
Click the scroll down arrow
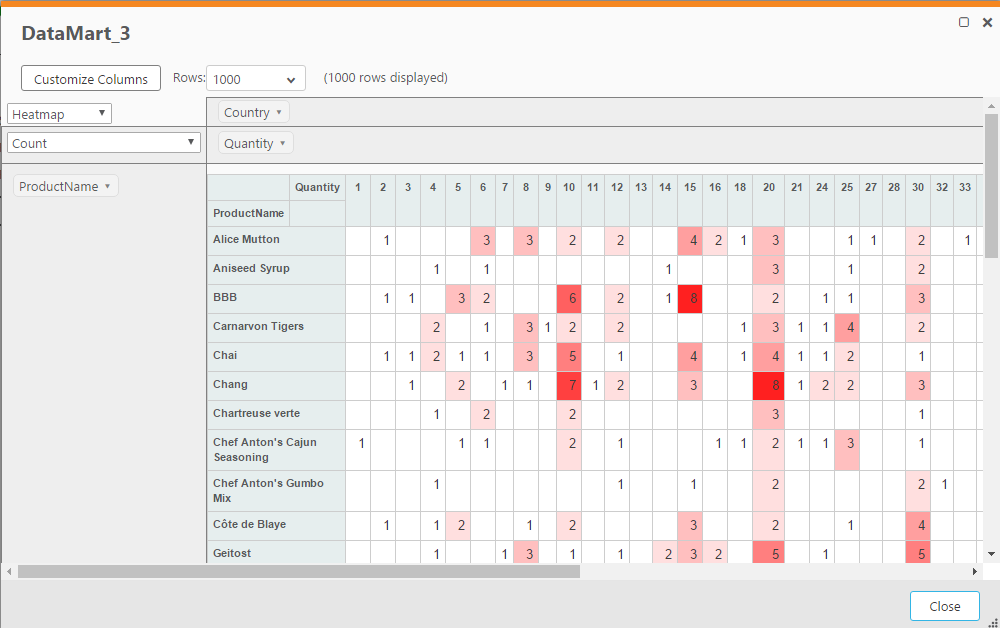(x=991, y=553)
